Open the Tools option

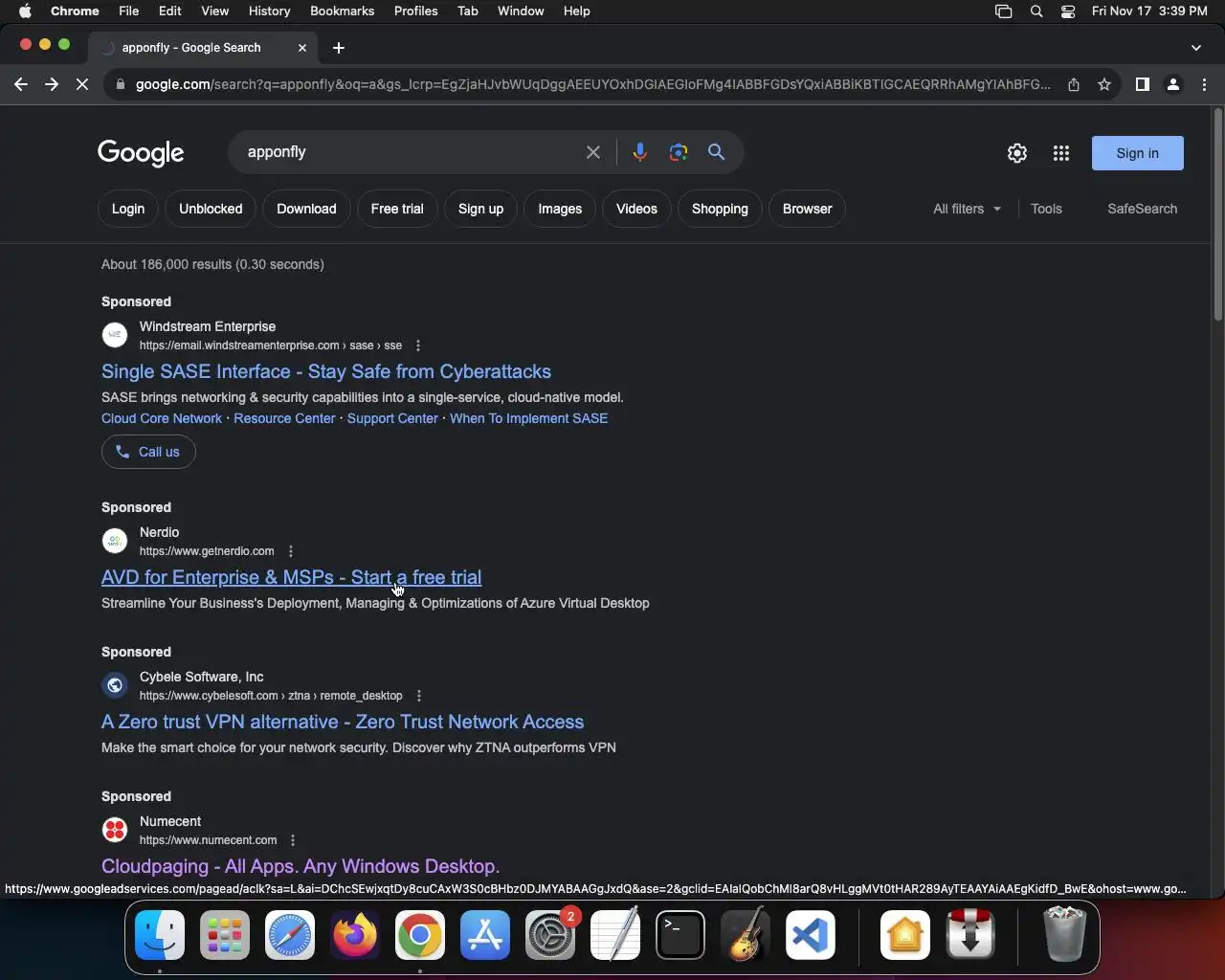(1046, 209)
